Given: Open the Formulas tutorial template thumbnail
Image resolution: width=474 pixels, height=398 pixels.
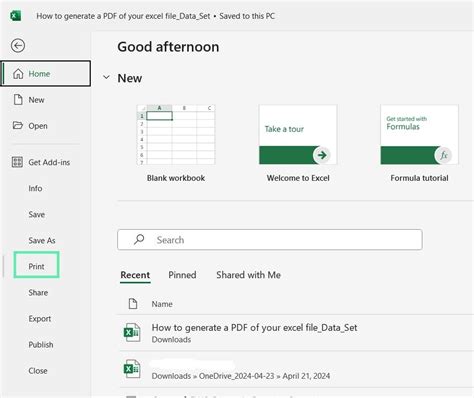Looking at the screenshot, I should (419, 134).
